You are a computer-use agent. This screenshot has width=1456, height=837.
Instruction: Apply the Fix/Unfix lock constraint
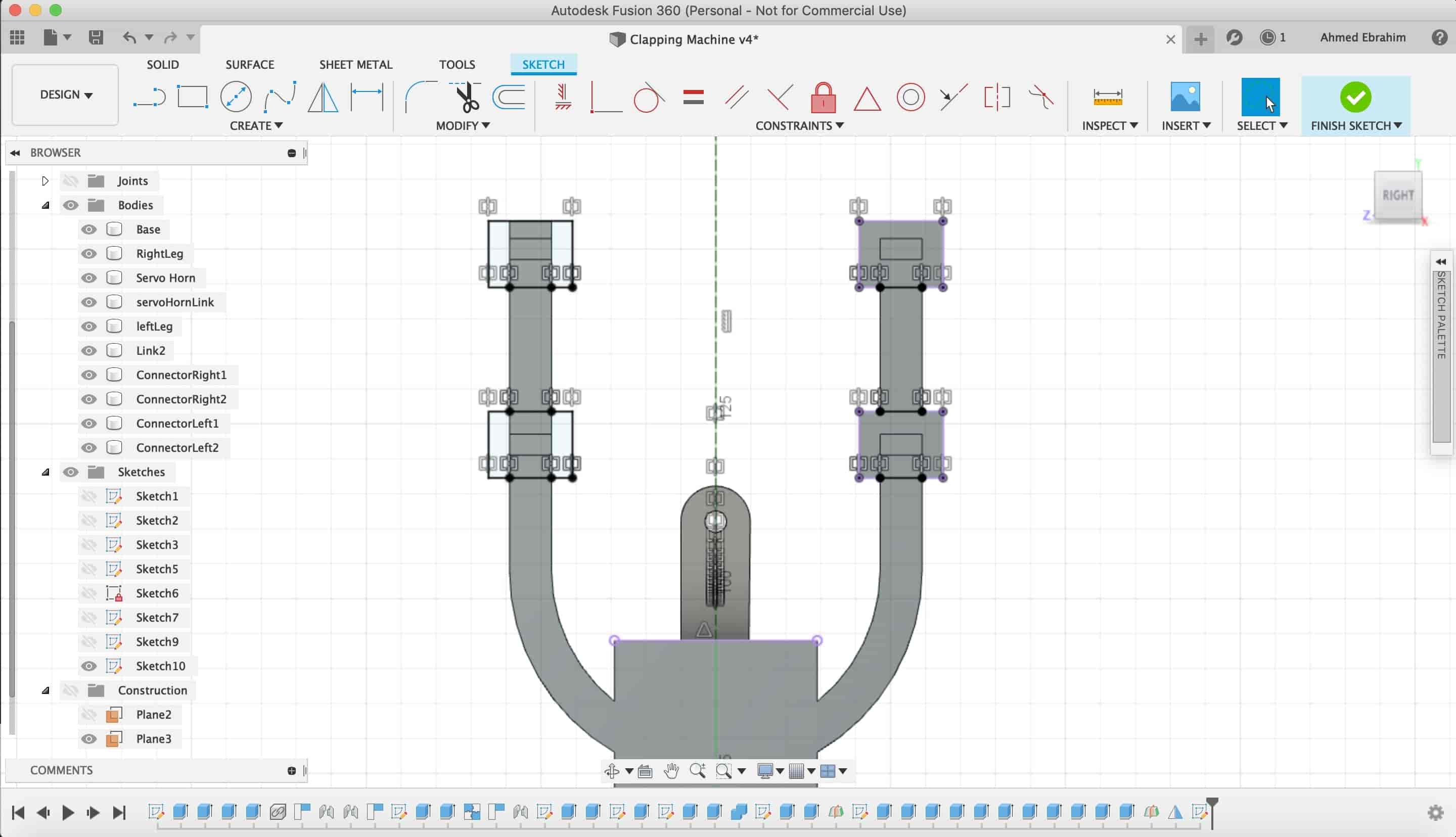[x=823, y=97]
